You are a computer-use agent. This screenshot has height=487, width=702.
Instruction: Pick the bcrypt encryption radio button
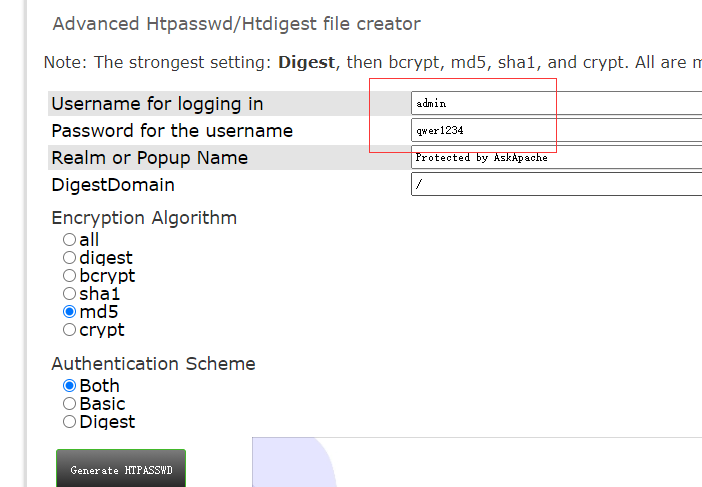pos(69,276)
